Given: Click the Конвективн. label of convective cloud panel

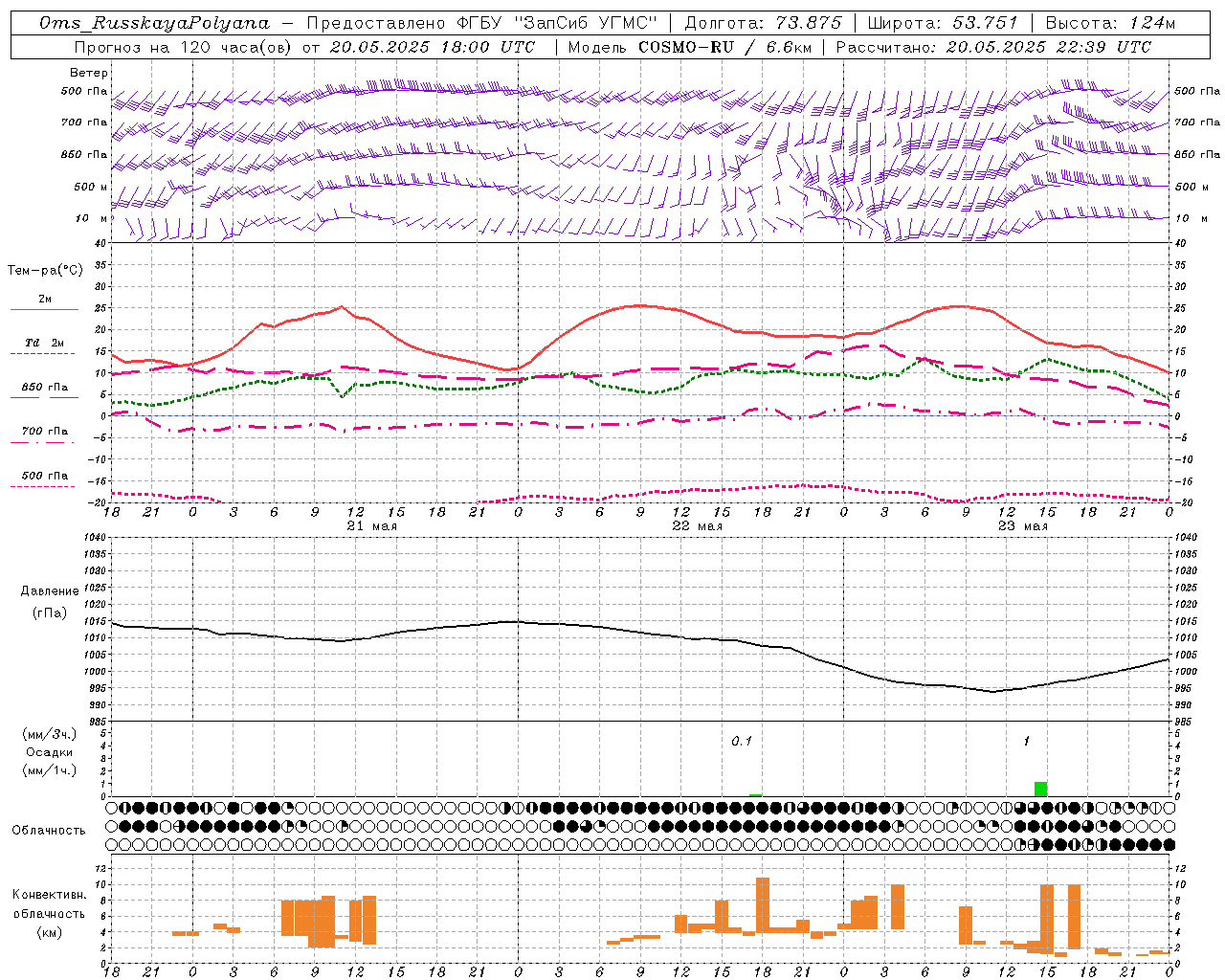Looking at the screenshot, I should (50, 895).
